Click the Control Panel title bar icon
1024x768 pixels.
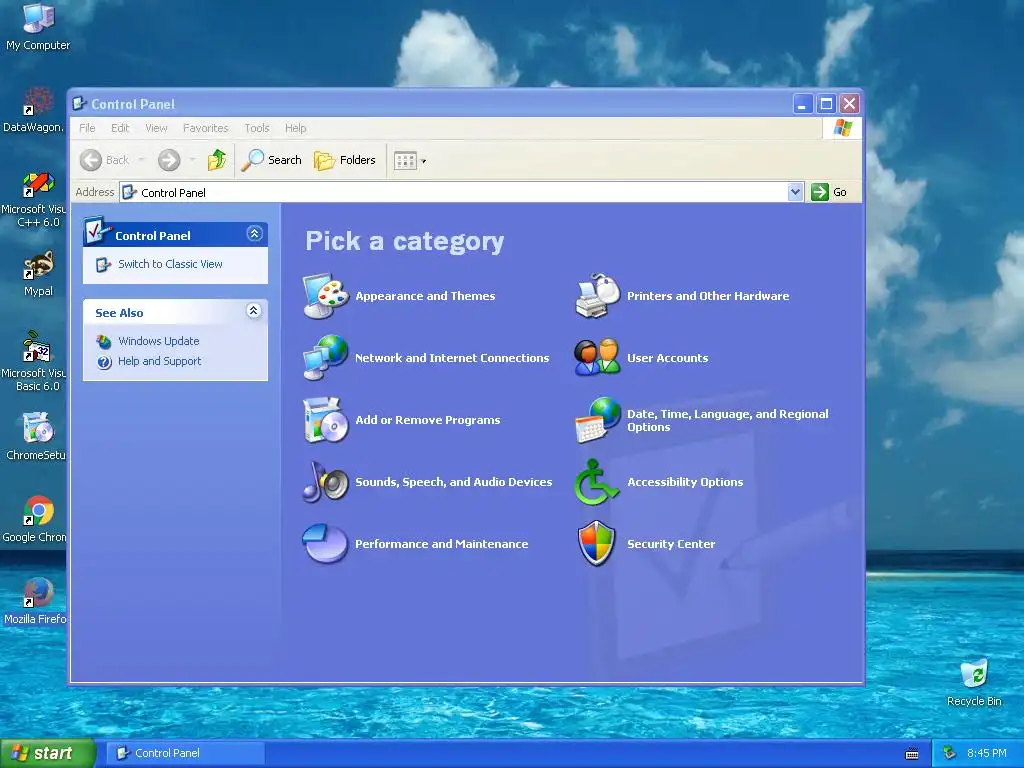pos(80,103)
